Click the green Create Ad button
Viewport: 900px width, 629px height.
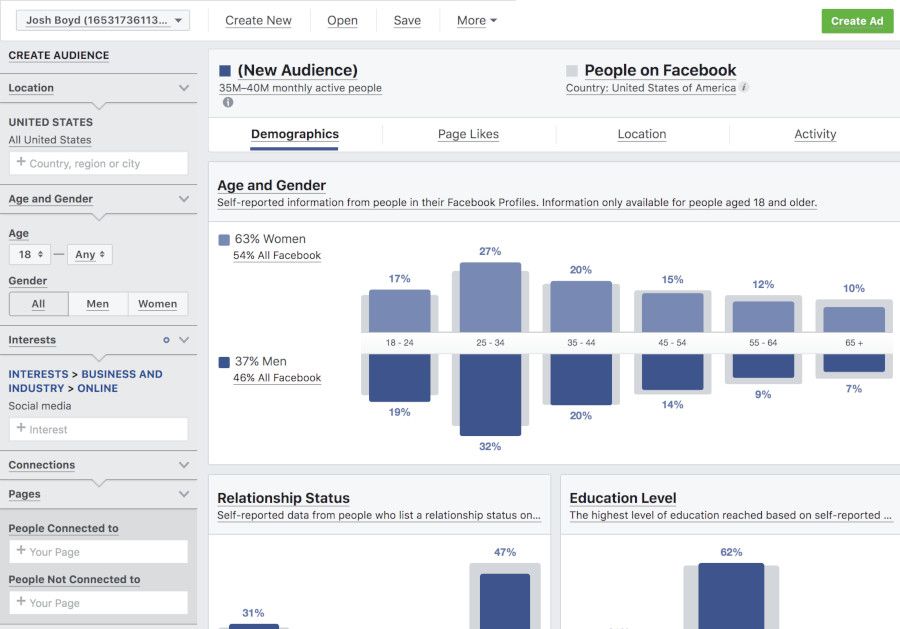[x=857, y=21]
